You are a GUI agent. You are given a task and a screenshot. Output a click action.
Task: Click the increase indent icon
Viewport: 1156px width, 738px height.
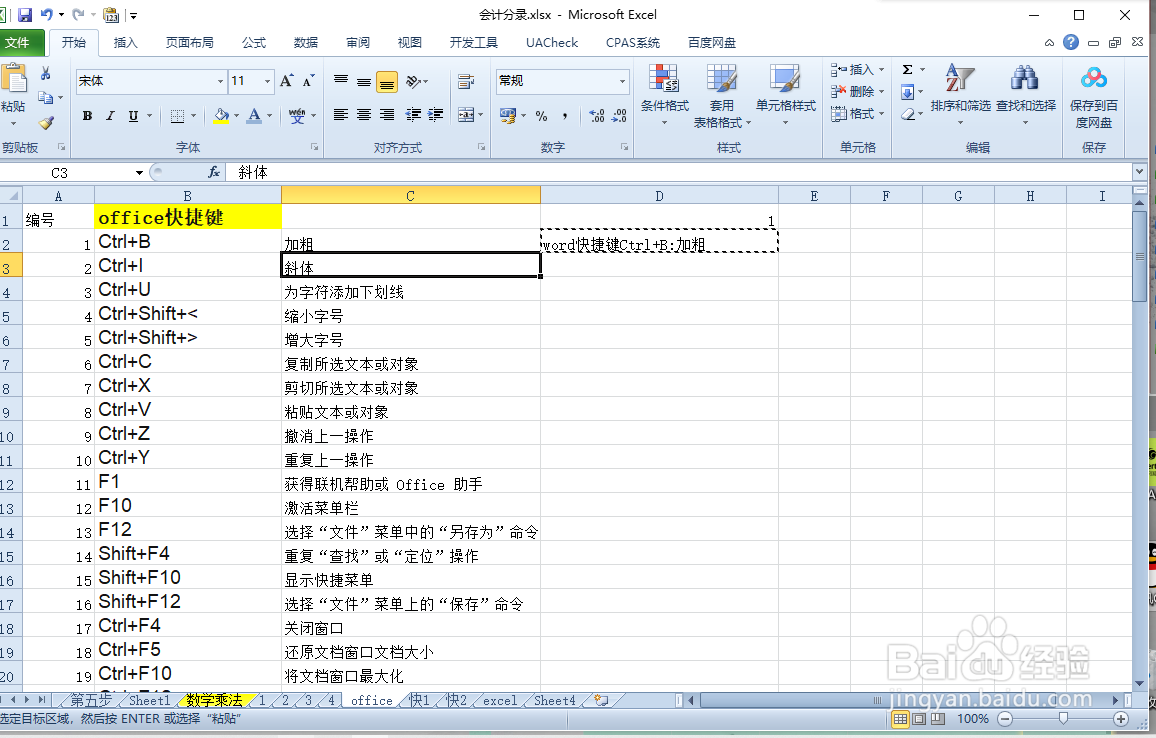(x=436, y=115)
